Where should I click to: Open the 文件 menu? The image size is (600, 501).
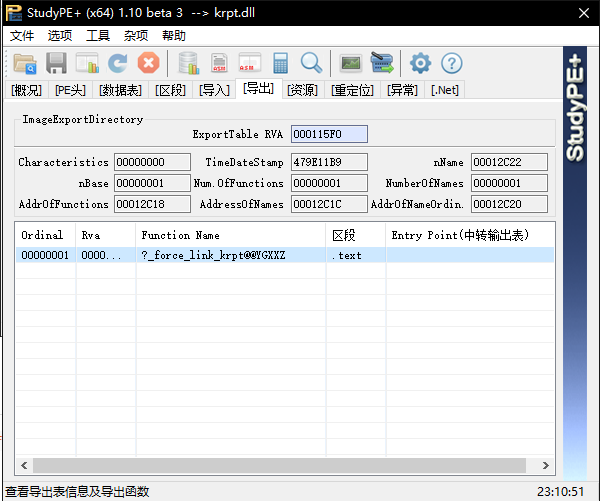pos(22,36)
